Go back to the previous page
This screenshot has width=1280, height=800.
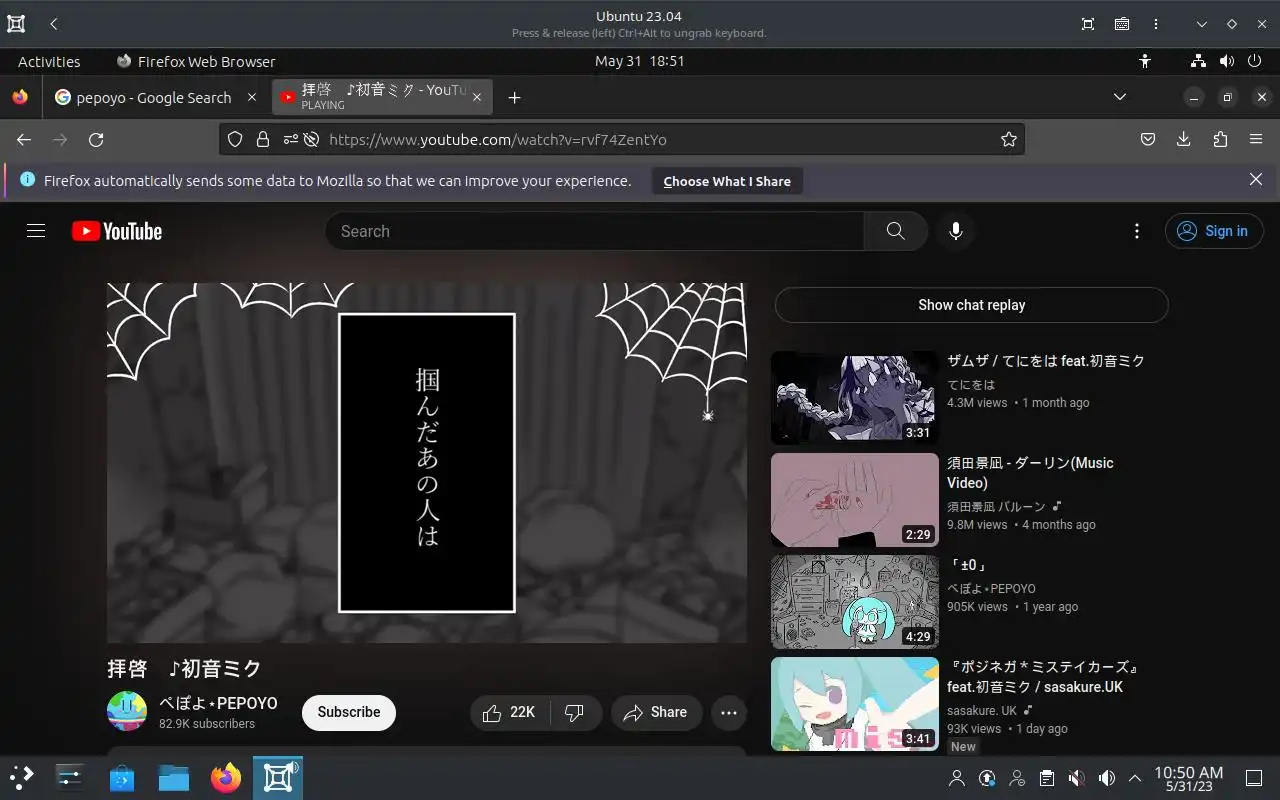point(24,140)
